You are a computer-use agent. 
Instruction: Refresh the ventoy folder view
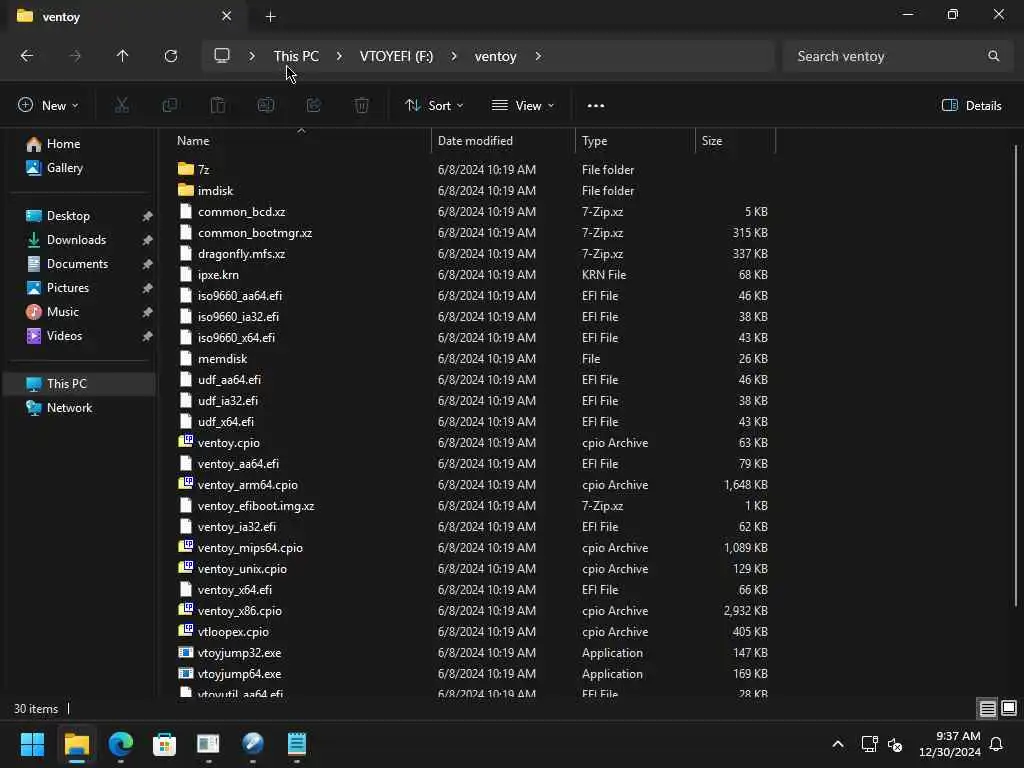tap(170, 56)
